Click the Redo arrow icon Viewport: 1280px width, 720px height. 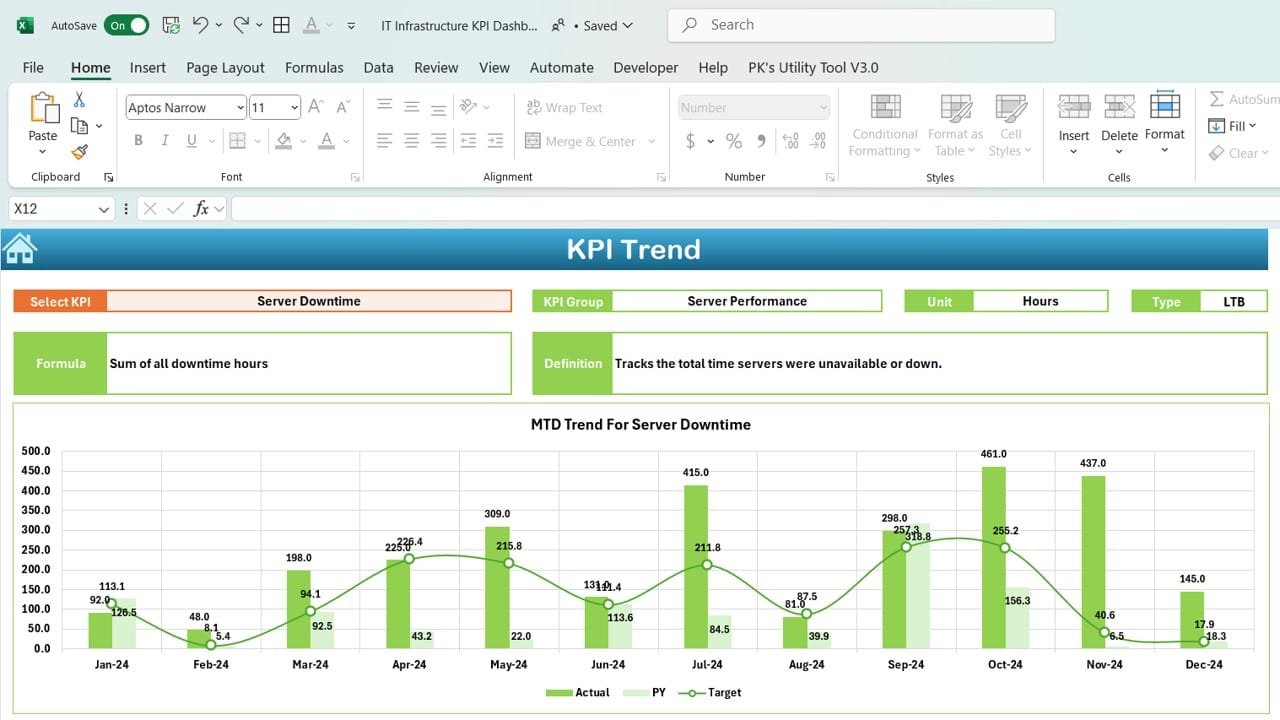(x=241, y=25)
